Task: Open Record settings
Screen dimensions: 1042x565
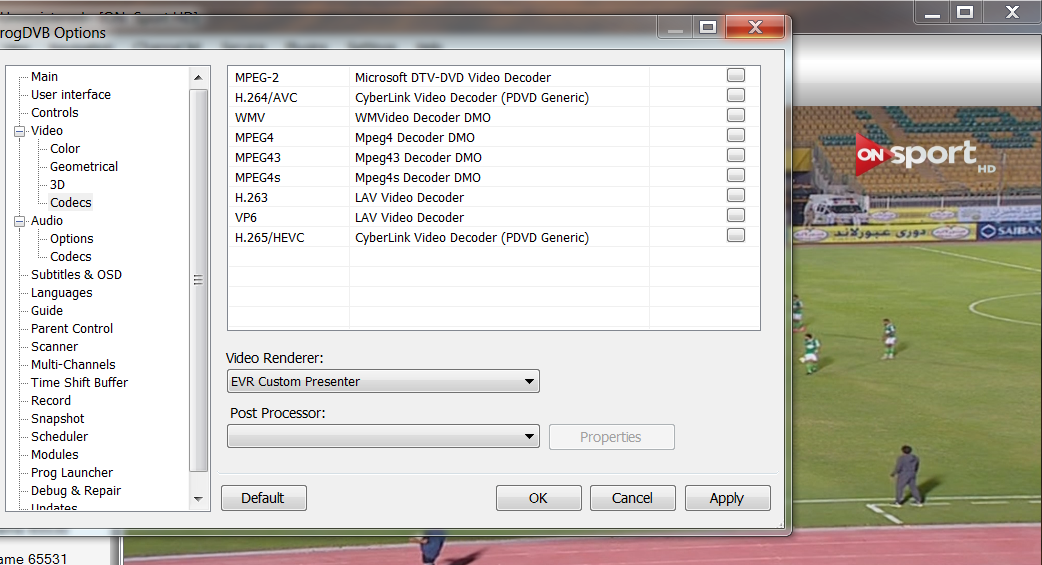Action: 51,399
